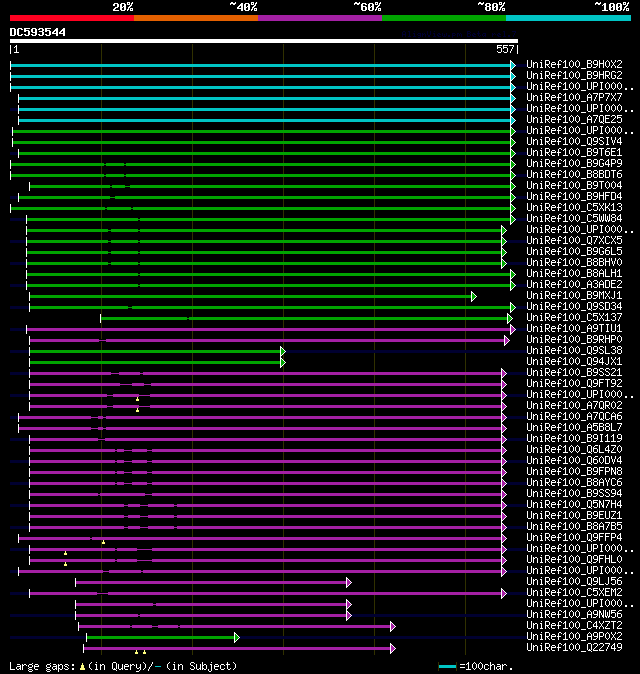
Task: Click the UniRef100_B8A7B5 text
Action: click(x=574, y=527)
